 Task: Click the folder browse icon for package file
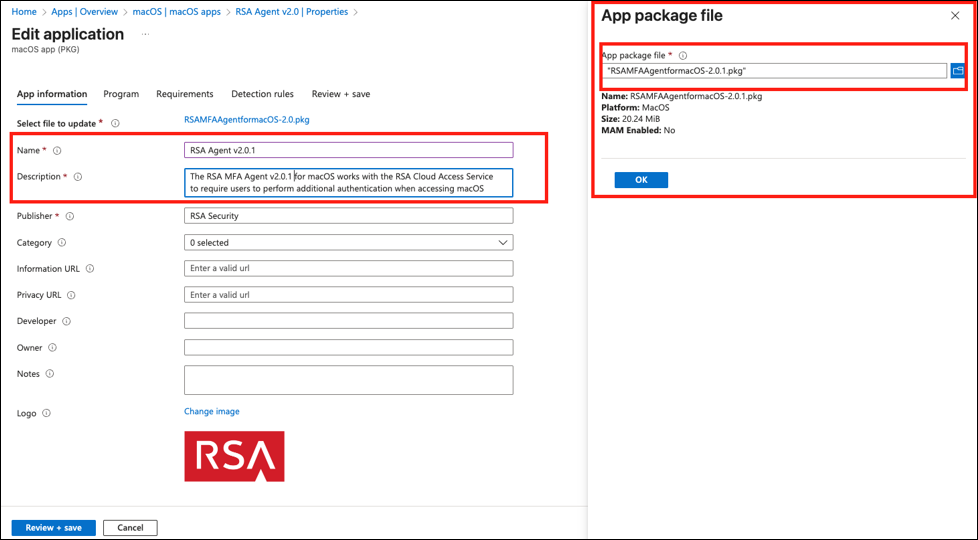coord(957,71)
